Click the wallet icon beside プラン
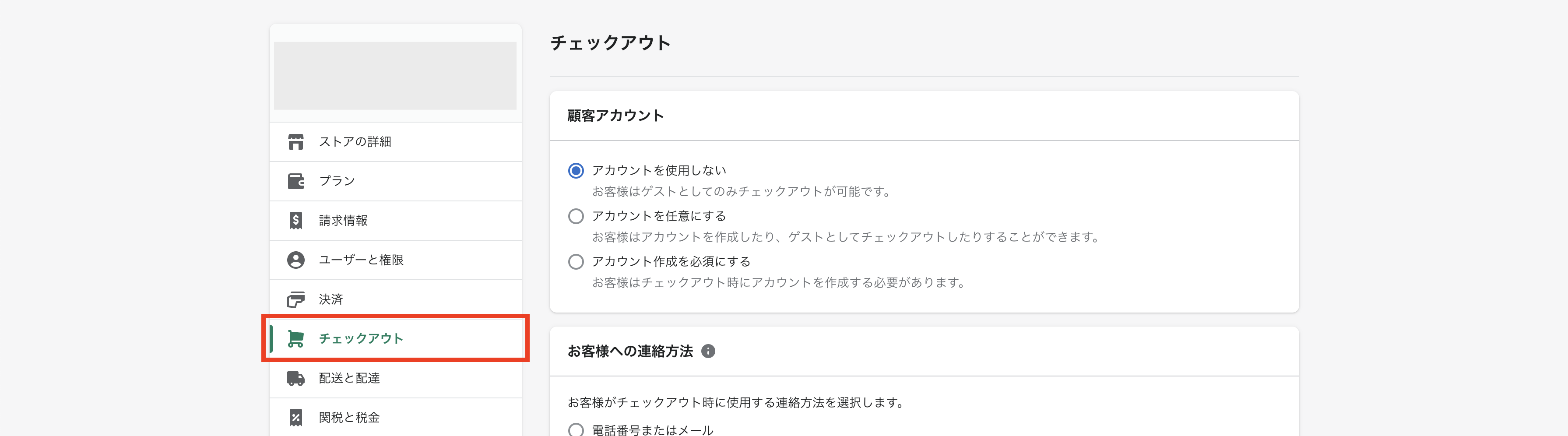 point(296,182)
